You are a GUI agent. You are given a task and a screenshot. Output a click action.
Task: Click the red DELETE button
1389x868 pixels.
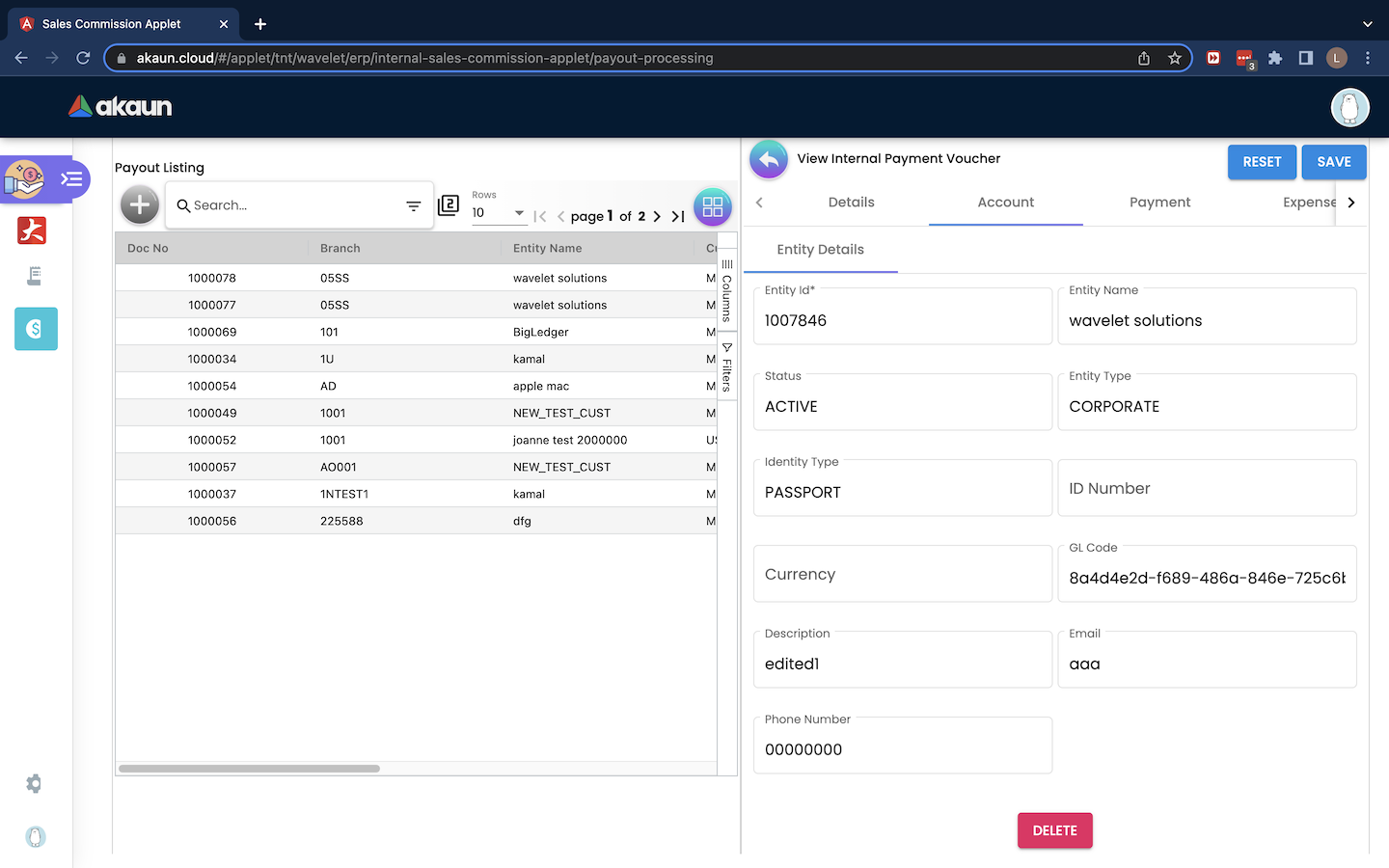pyautogui.click(x=1054, y=830)
